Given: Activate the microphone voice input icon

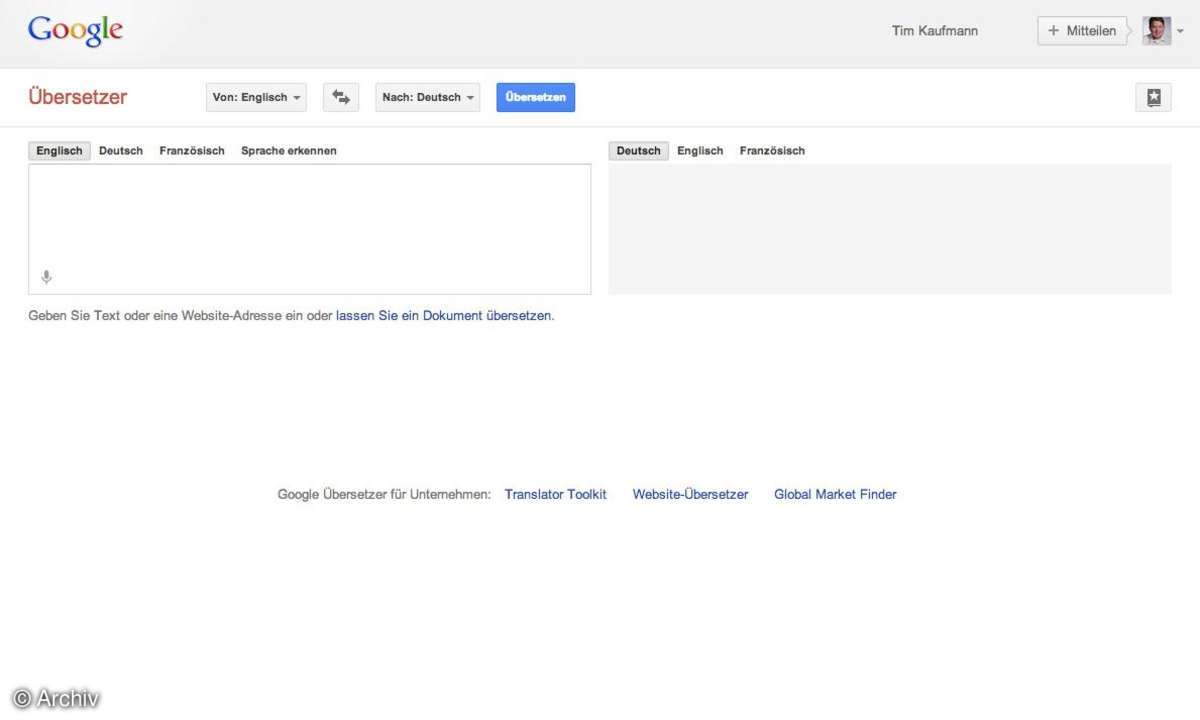Looking at the screenshot, I should click(46, 277).
